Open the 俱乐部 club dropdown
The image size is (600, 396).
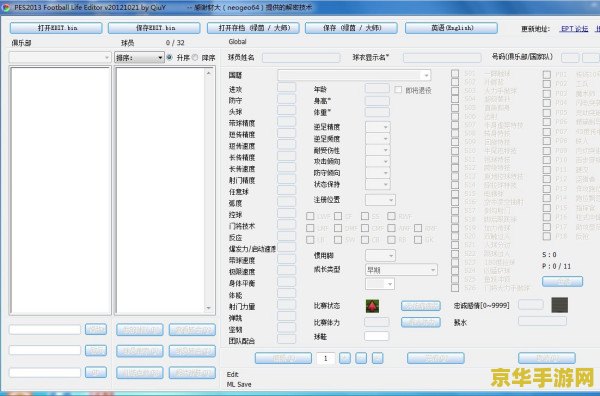pos(60,57)
